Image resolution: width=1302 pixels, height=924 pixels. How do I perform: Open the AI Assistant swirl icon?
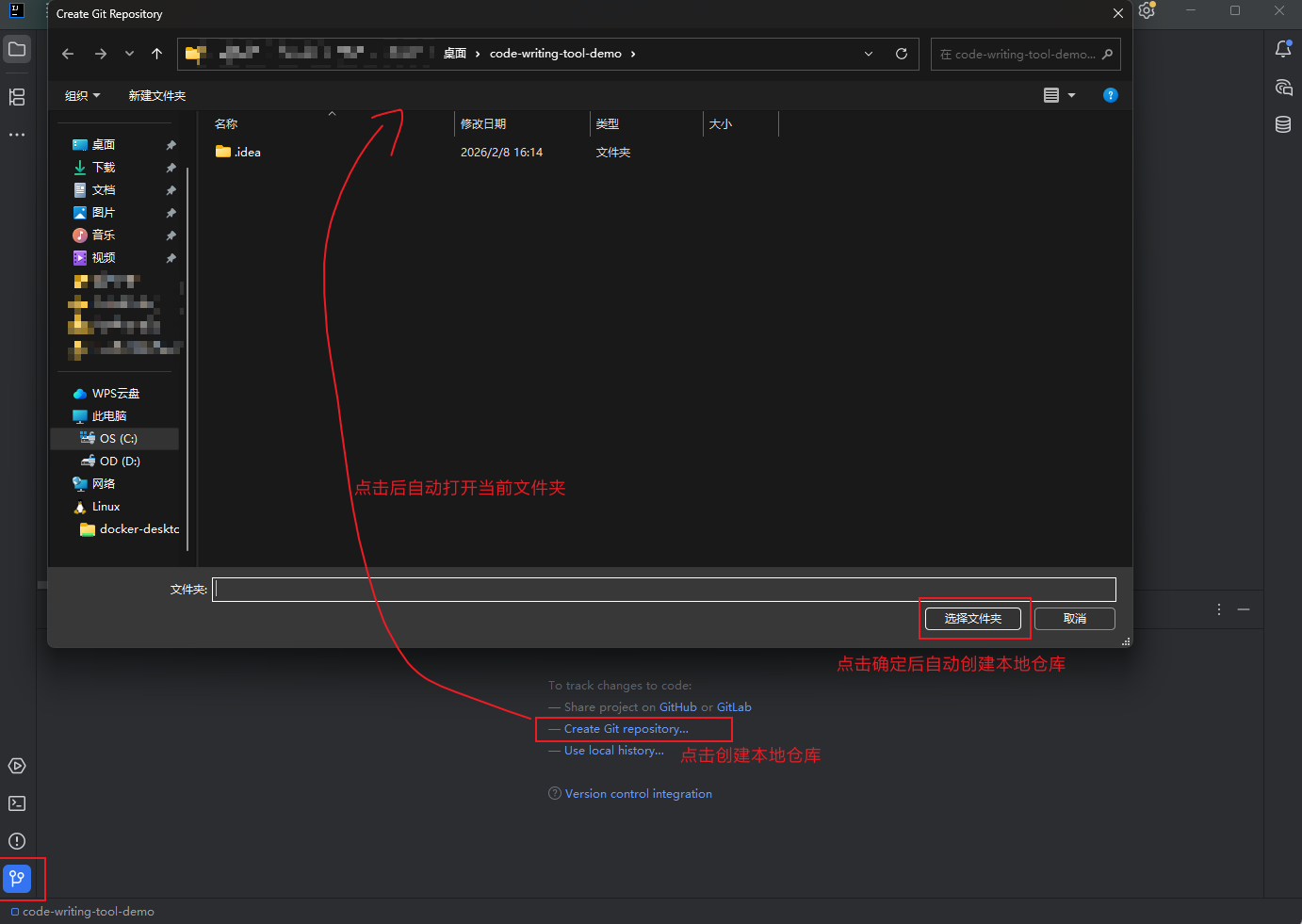click(1283, 87)
